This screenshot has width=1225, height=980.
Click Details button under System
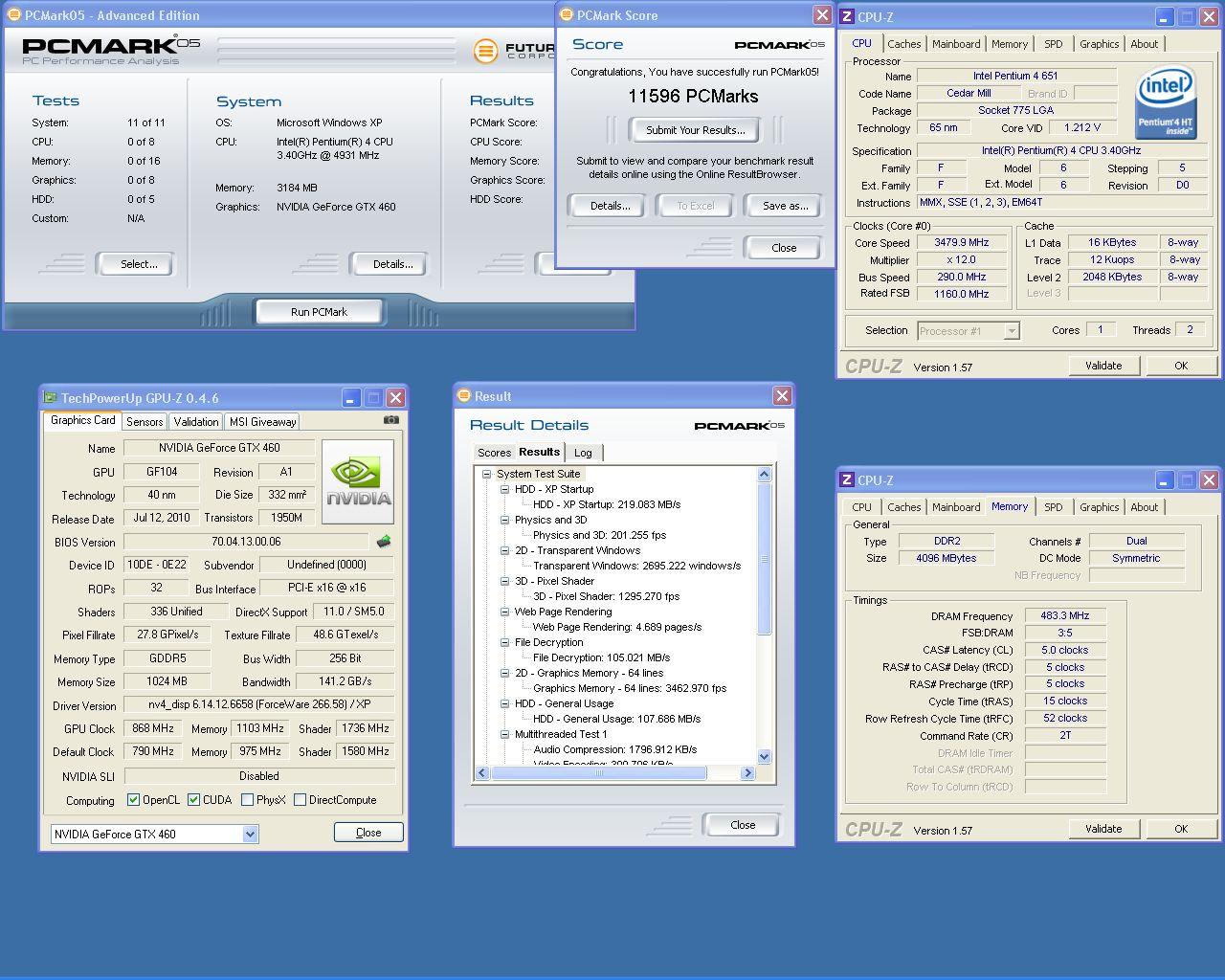point(392,264)
